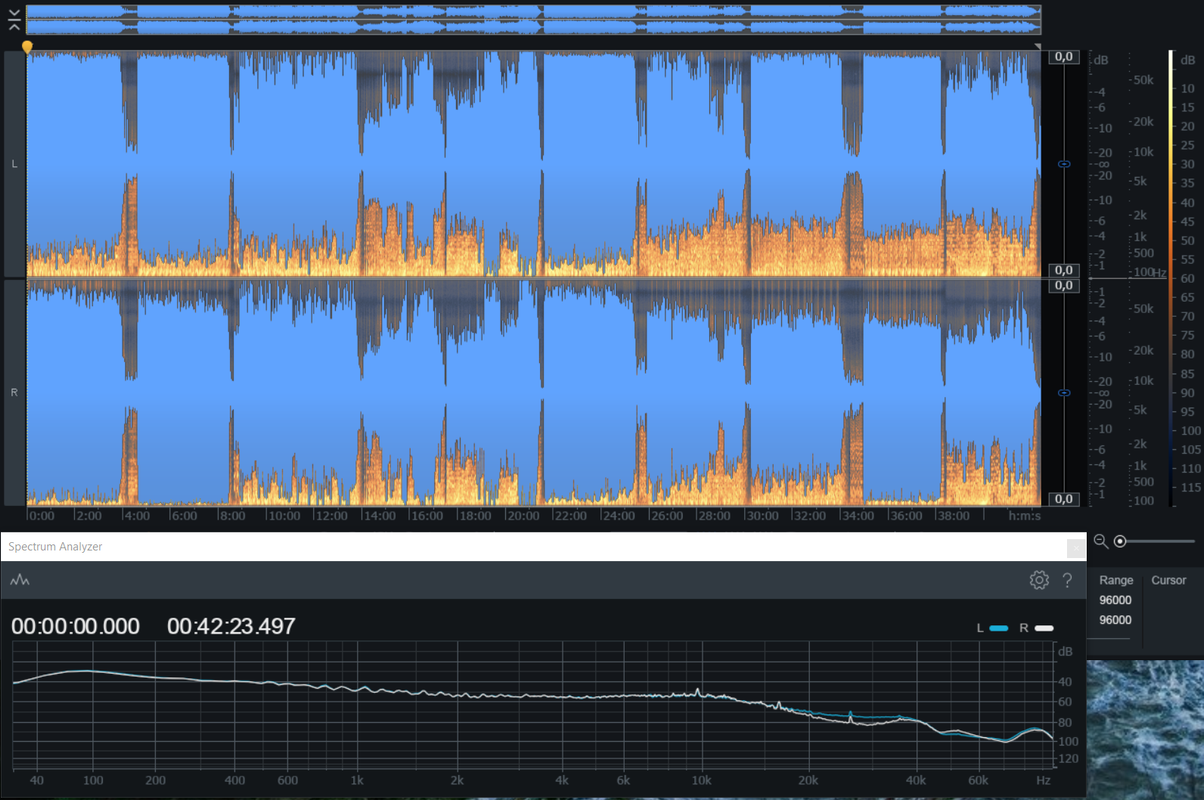Click the spectrogram color scale bar
Screen dimensions: 1204x800
point(1172,278)
